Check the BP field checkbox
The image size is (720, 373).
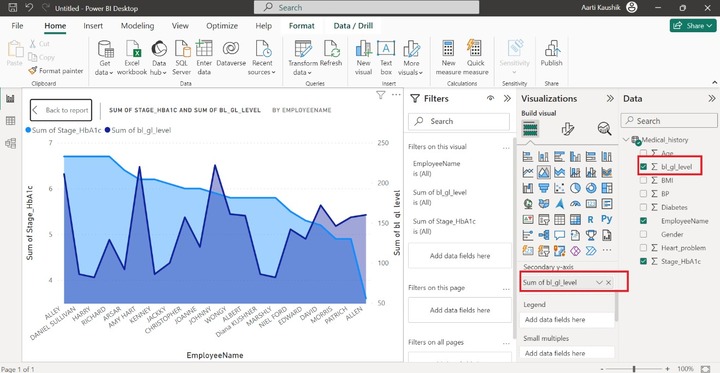pos(643,194)
